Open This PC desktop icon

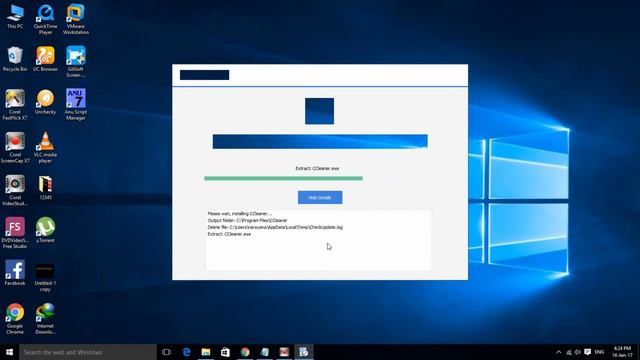coord(15,17)
